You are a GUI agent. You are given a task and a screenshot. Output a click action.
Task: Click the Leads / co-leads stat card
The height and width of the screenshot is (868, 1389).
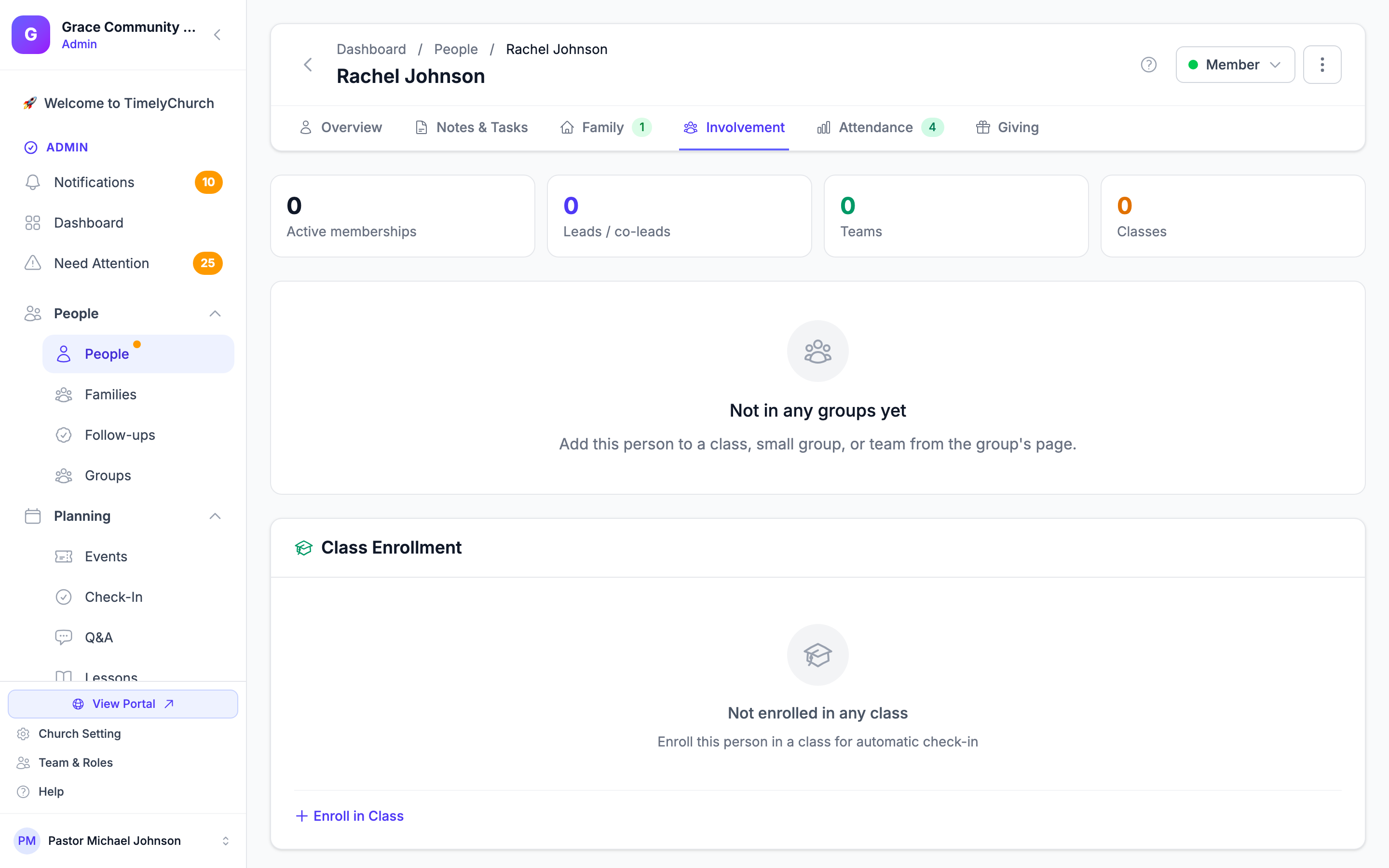[x=679, y=216]
